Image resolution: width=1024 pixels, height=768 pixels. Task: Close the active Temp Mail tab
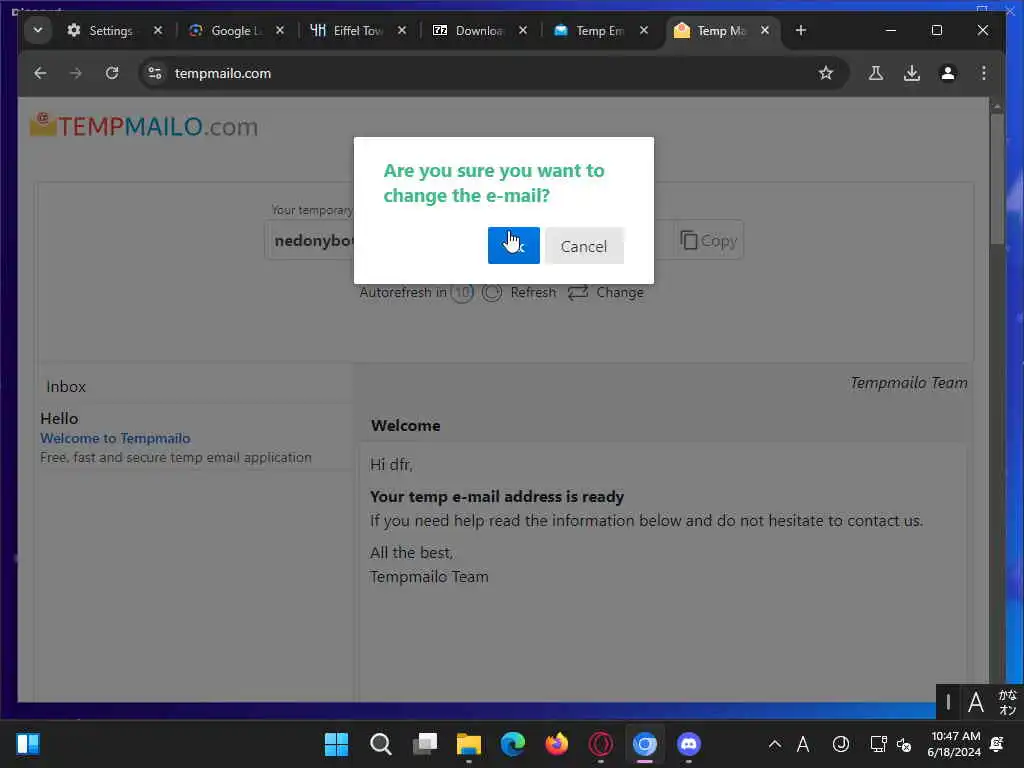[765, 30]
